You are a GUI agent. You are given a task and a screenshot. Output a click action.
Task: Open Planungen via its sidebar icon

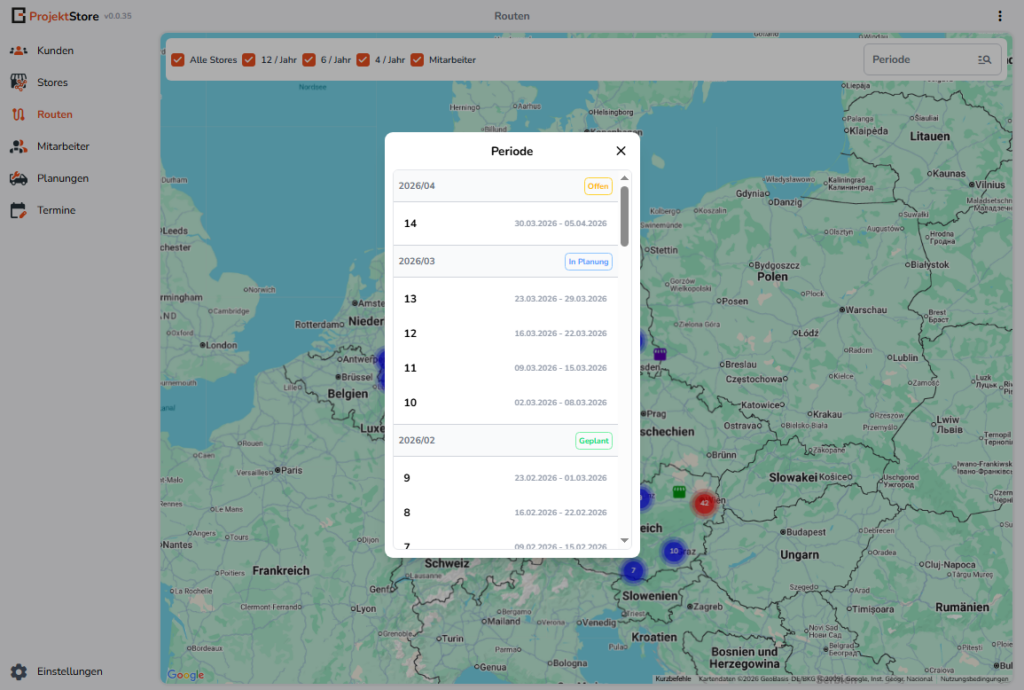(18, 178)
